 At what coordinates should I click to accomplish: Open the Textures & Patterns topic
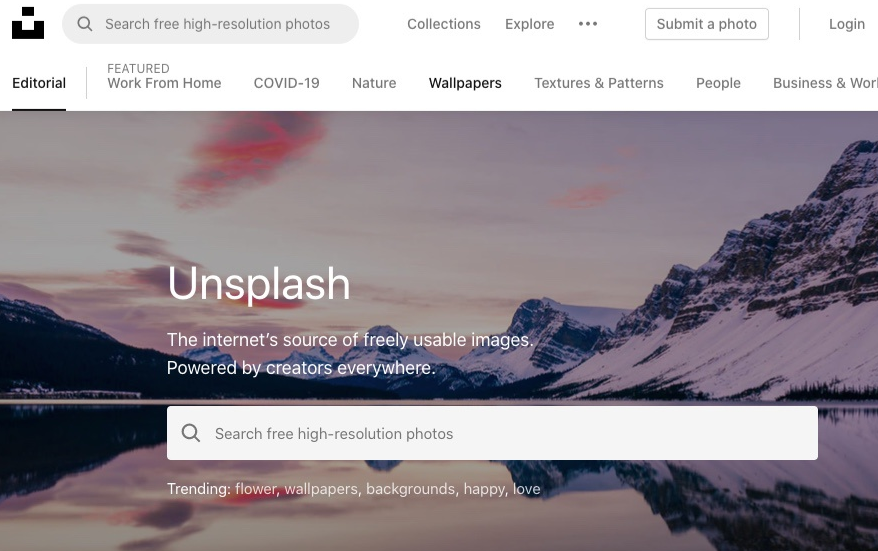click(599, 83)
